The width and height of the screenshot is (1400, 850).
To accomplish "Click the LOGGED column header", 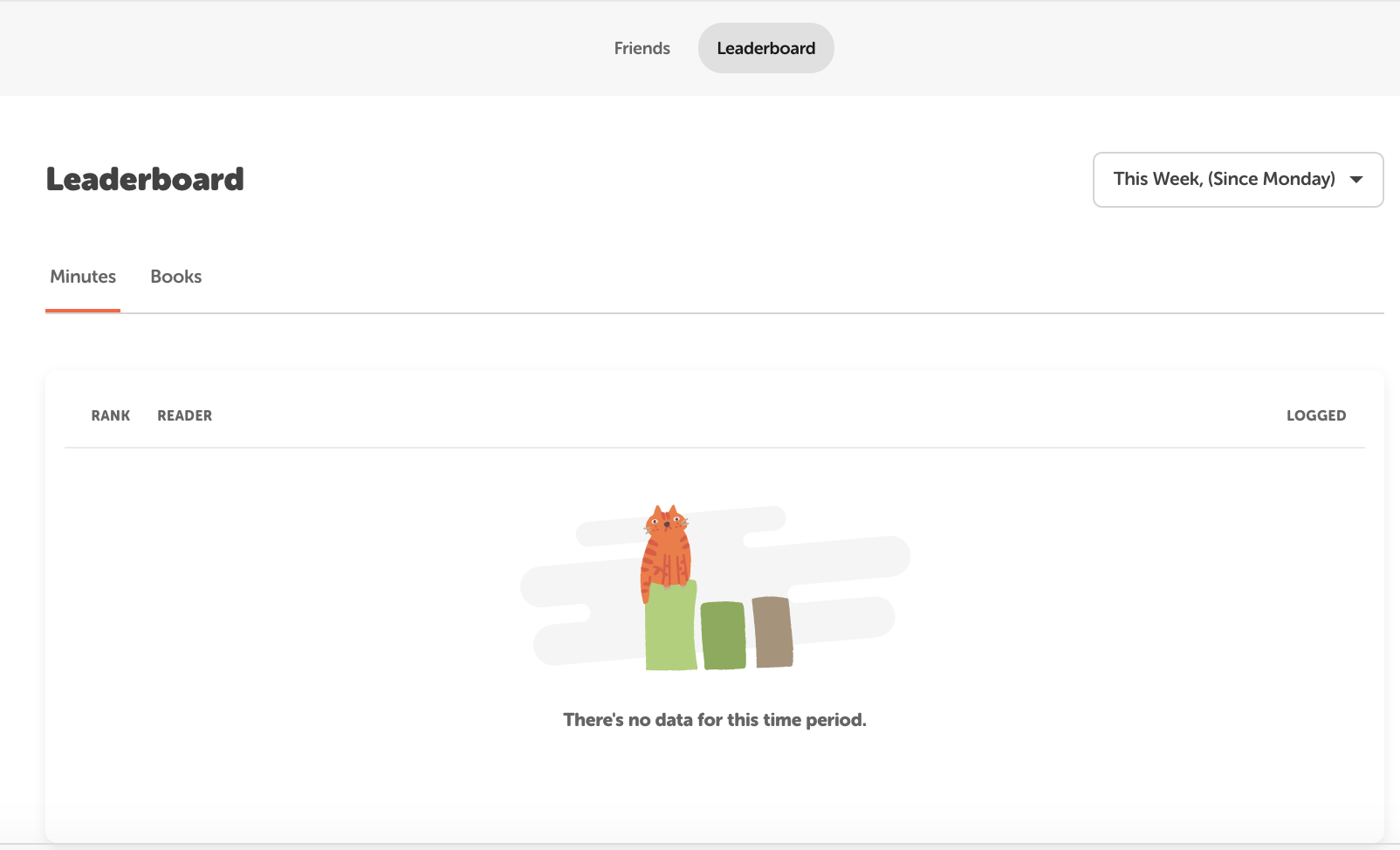I will [1315, 415].
